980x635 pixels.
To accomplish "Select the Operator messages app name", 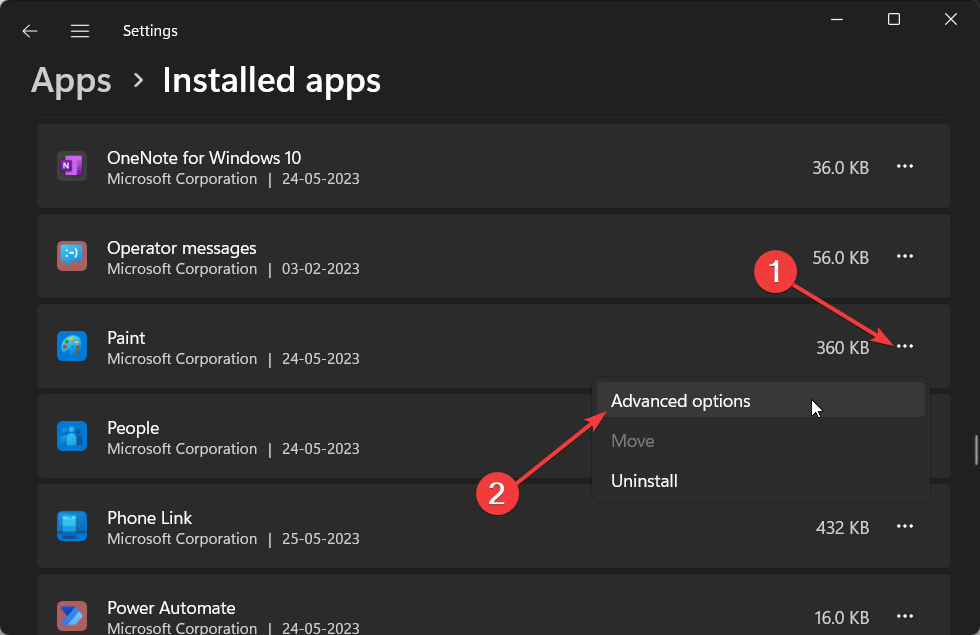I will (181, 248).
